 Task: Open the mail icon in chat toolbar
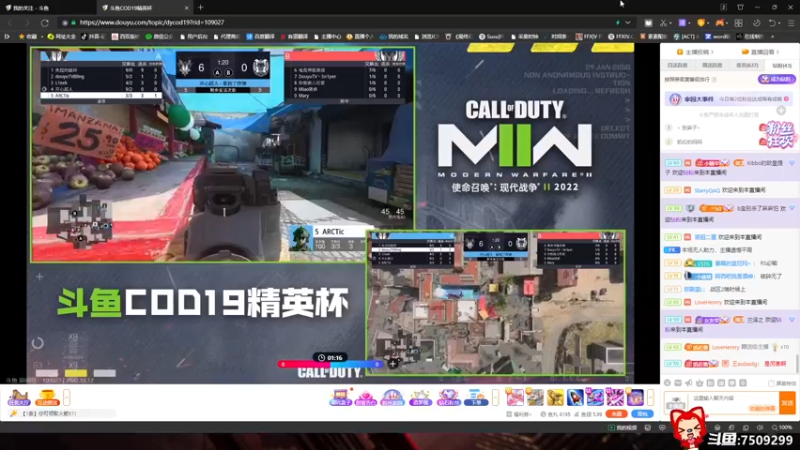pos(678,383)
